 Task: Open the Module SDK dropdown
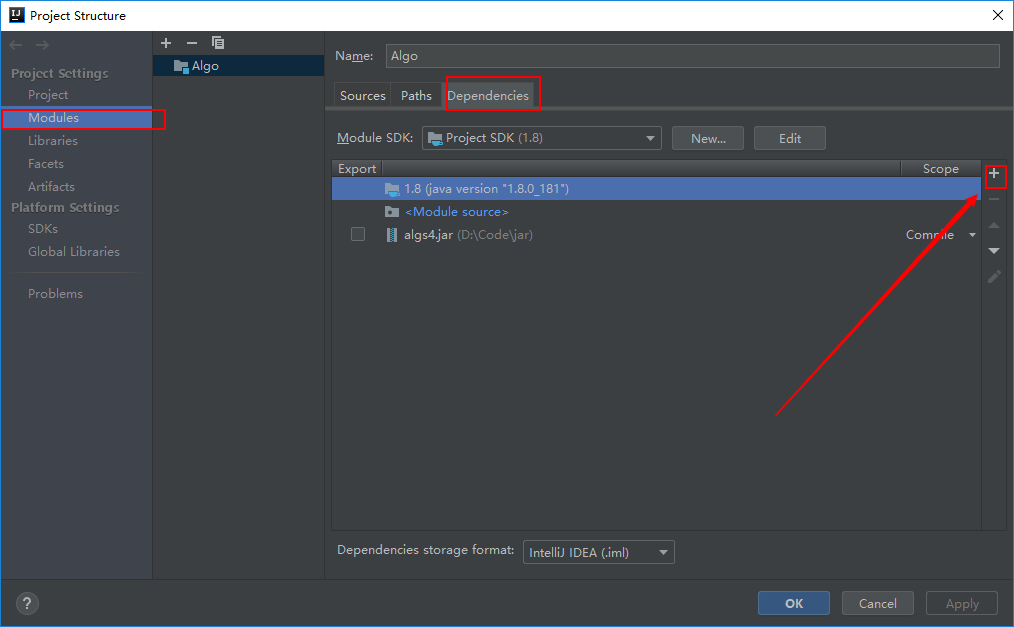(x=541, y=138)
